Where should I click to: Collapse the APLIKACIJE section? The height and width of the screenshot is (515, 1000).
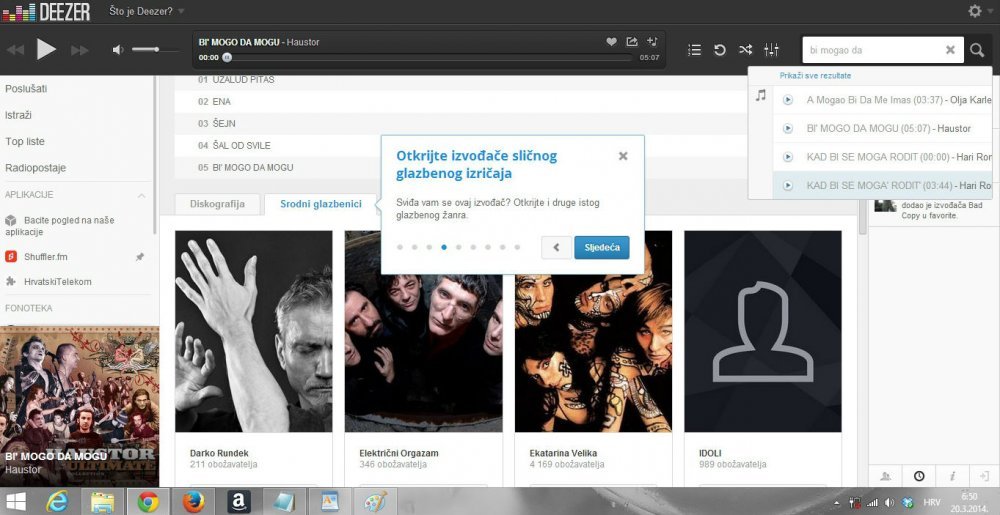coord(142,195)
